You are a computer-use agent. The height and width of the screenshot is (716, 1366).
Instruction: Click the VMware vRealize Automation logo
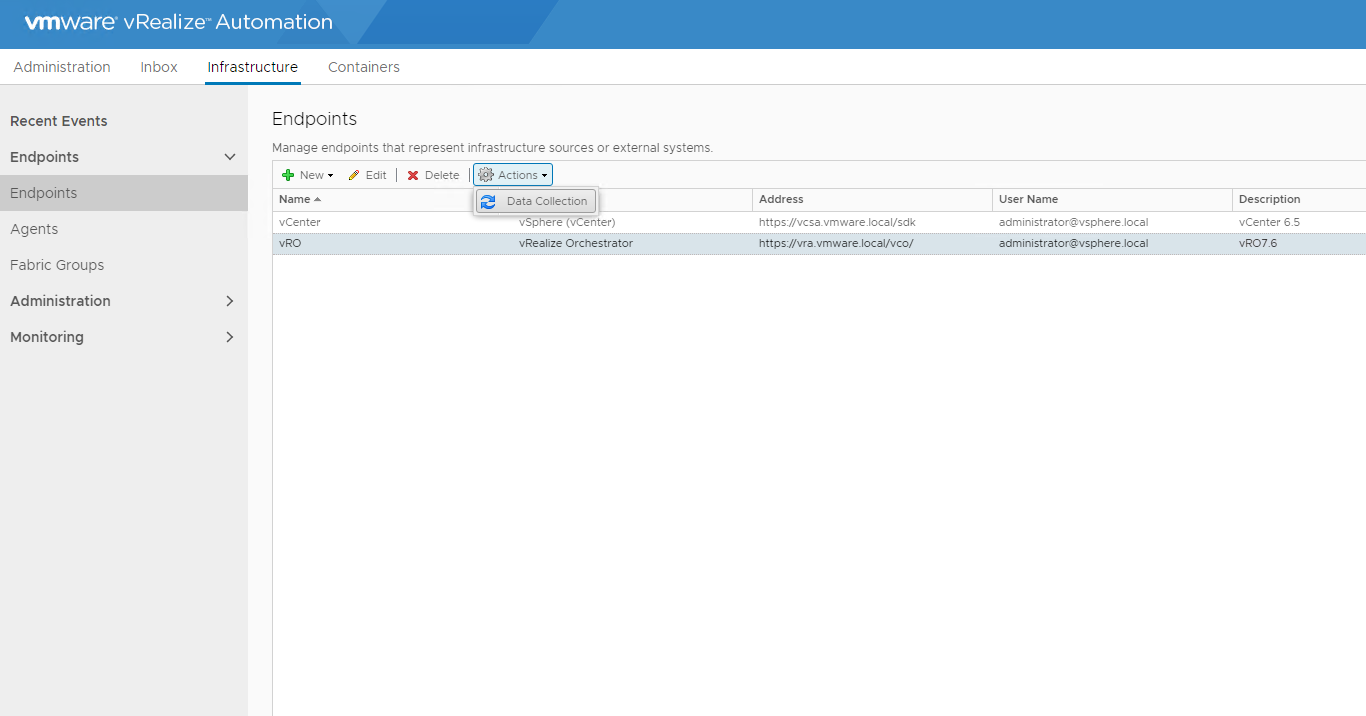tap(178, 22)
